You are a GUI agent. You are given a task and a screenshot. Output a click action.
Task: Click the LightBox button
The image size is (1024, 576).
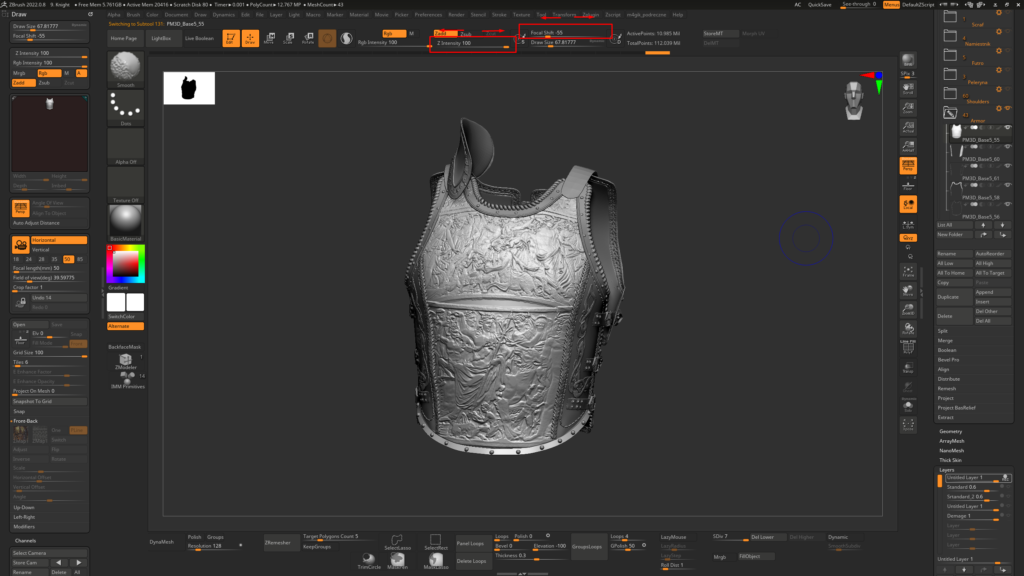pyautogui.click(x=160, y=38)
